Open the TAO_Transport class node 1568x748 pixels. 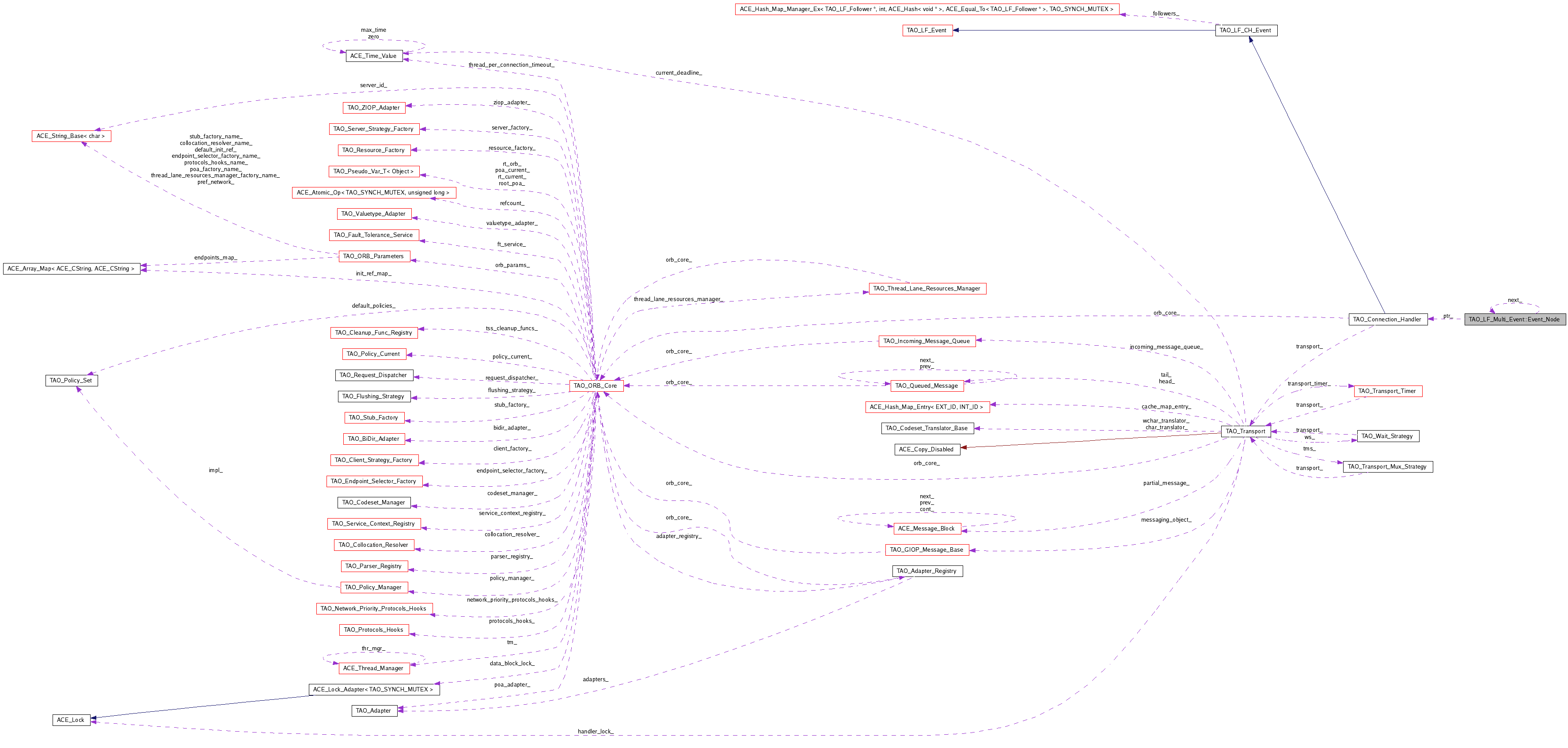pos(1245,431)
